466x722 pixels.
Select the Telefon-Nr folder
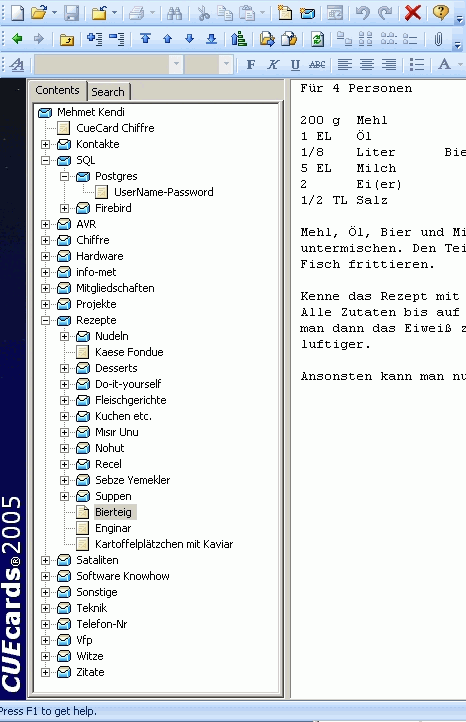point(101,624)
